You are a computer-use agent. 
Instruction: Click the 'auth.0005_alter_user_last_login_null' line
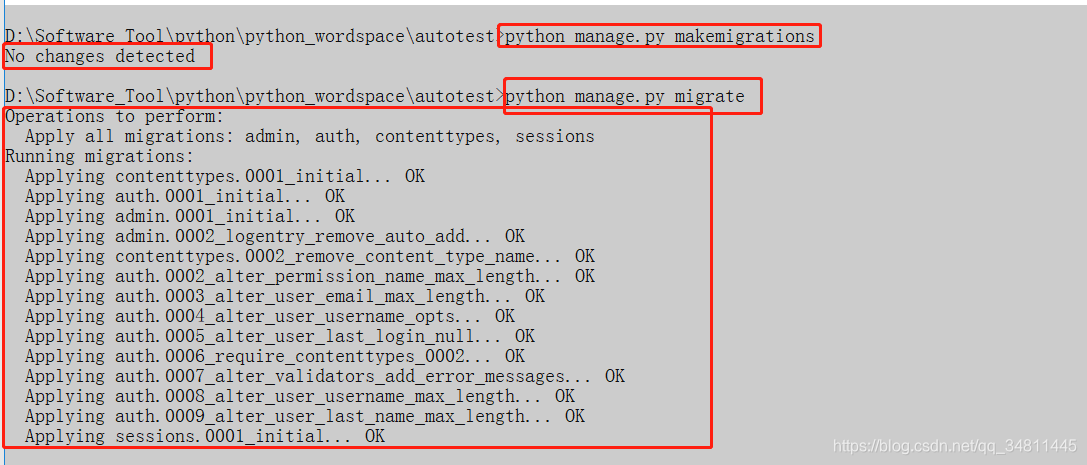point(280,337)
